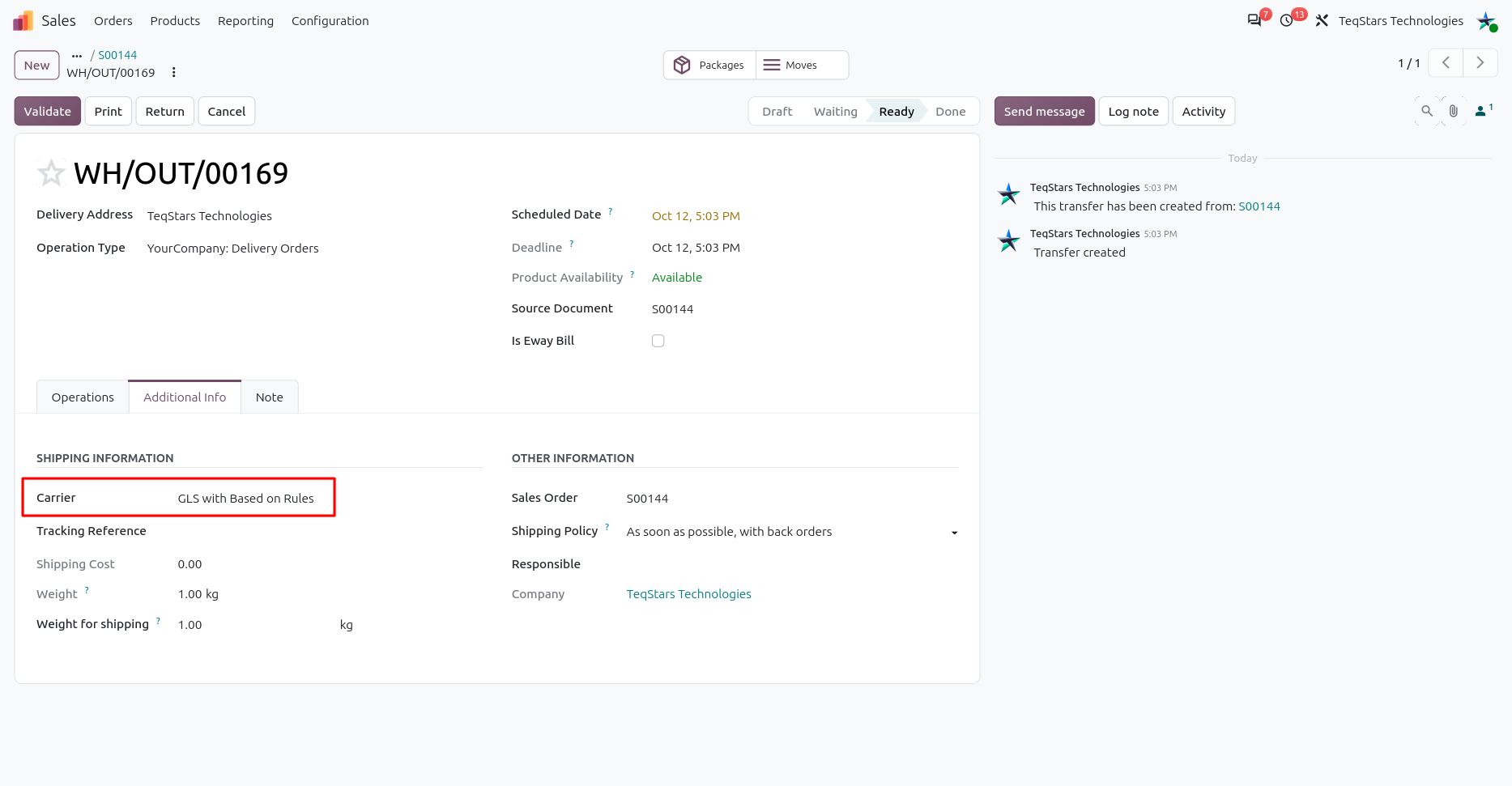
Task: Open the S00144 breadcrumb link
Action: (x=117, y=55)
